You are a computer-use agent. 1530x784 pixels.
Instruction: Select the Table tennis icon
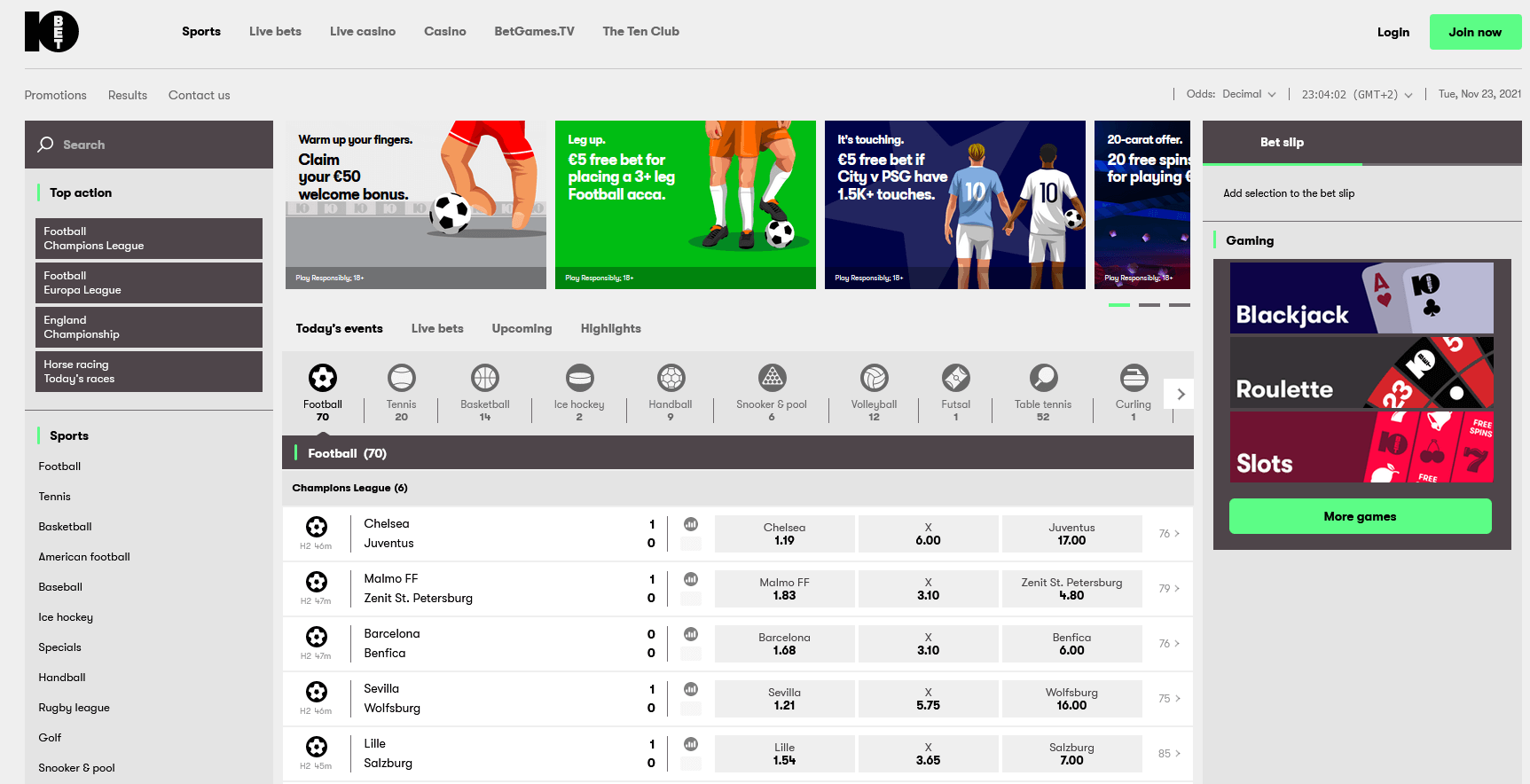tap(1044, 378)
